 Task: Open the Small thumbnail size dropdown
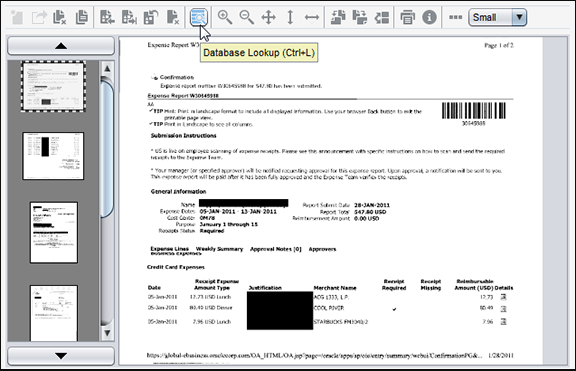[498, 17]
